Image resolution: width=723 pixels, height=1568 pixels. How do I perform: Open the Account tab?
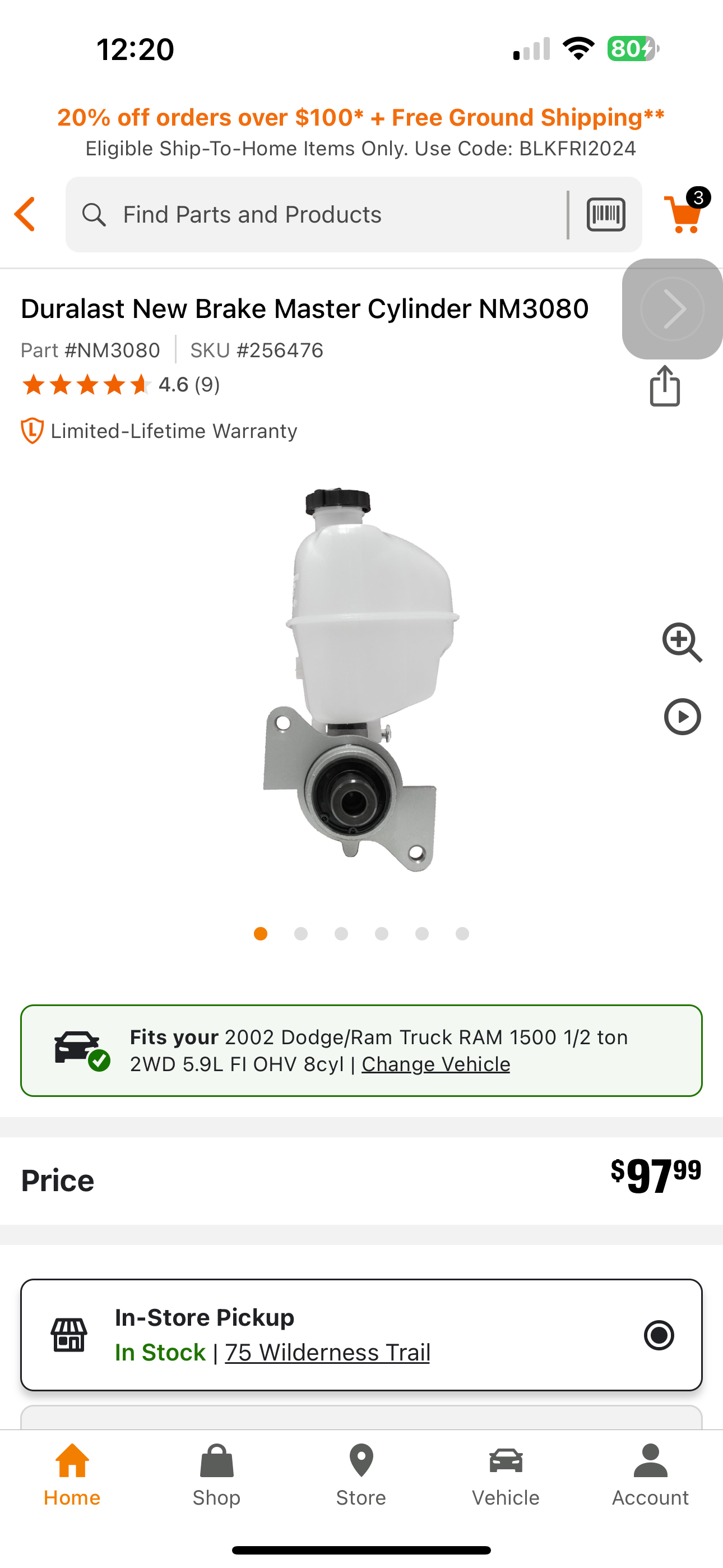click(x=651, y=1475)
